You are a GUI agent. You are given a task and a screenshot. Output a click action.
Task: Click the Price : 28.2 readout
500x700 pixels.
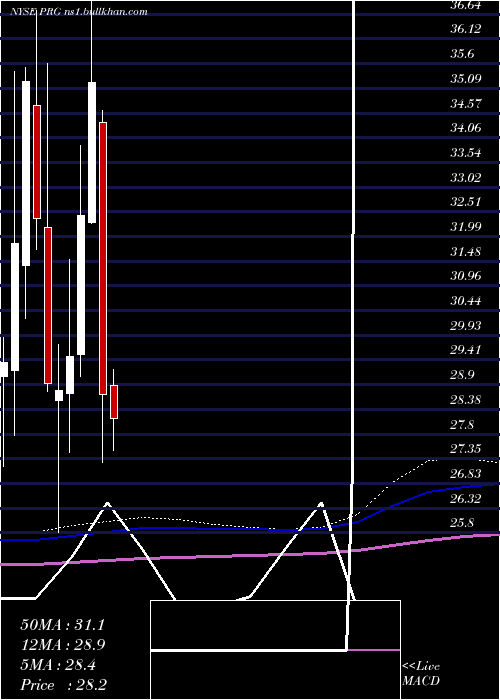[63, 685]
